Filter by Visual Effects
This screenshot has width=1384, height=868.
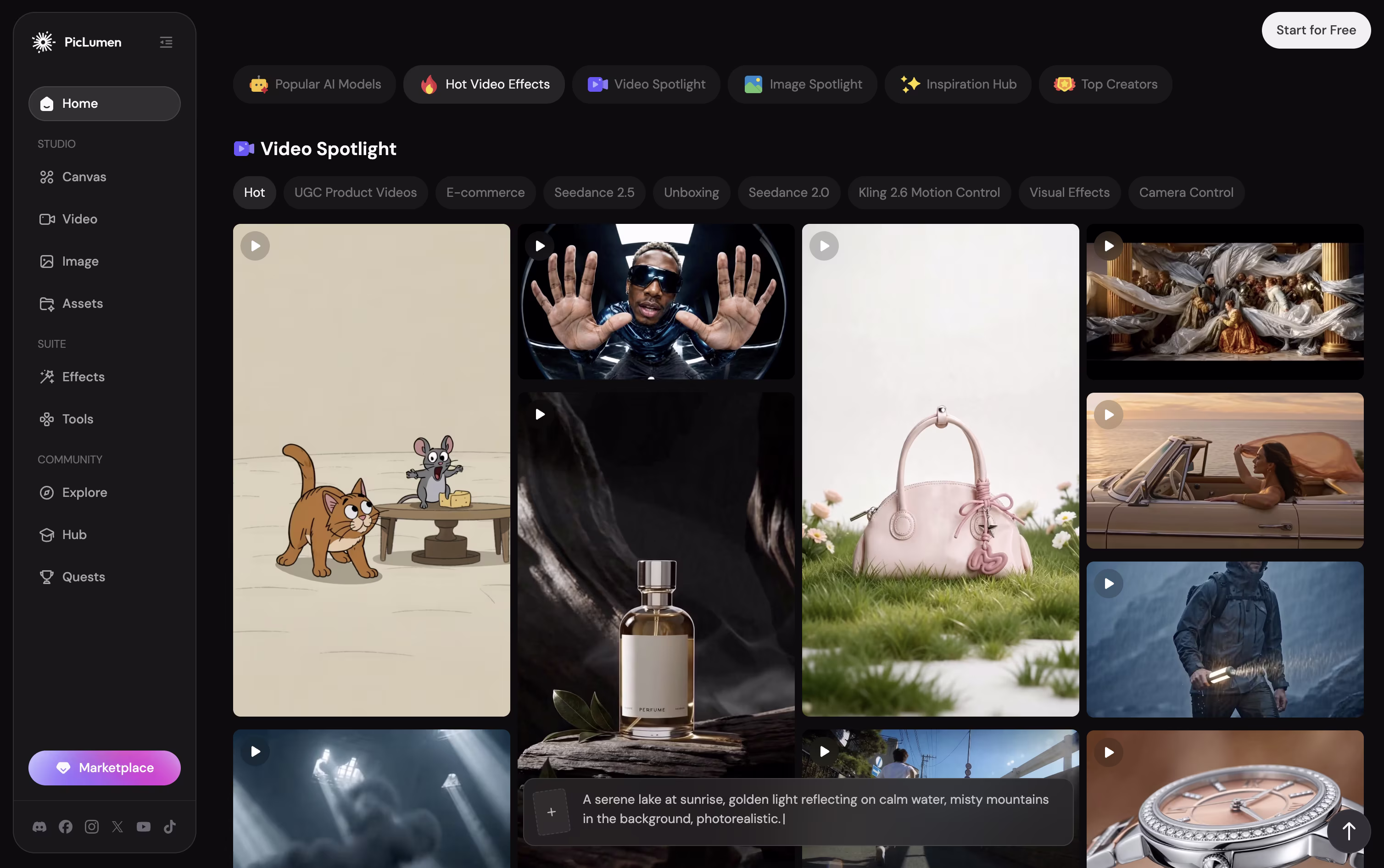1069,192
